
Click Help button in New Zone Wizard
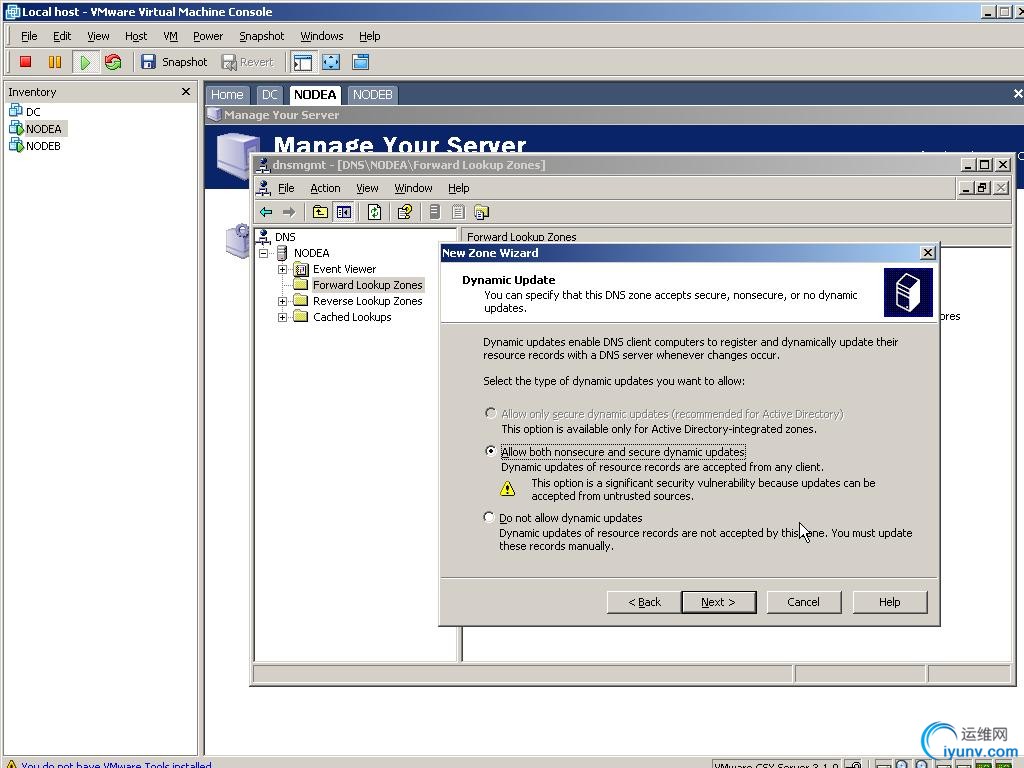coord(889,602)
